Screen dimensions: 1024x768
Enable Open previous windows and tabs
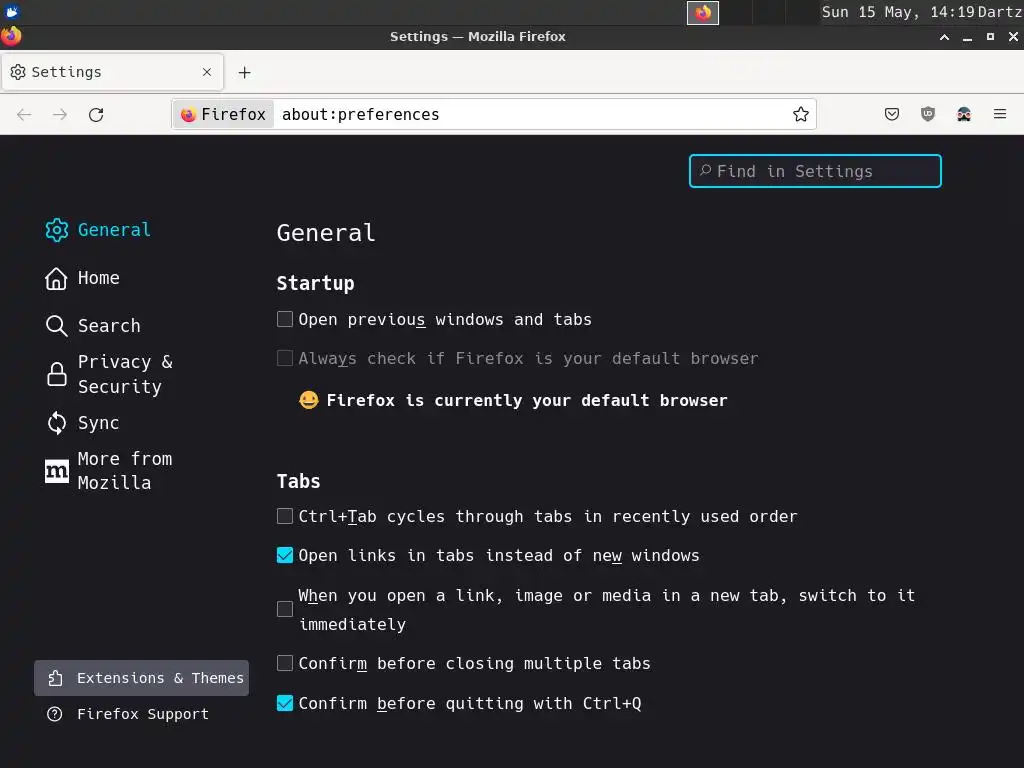285,319
